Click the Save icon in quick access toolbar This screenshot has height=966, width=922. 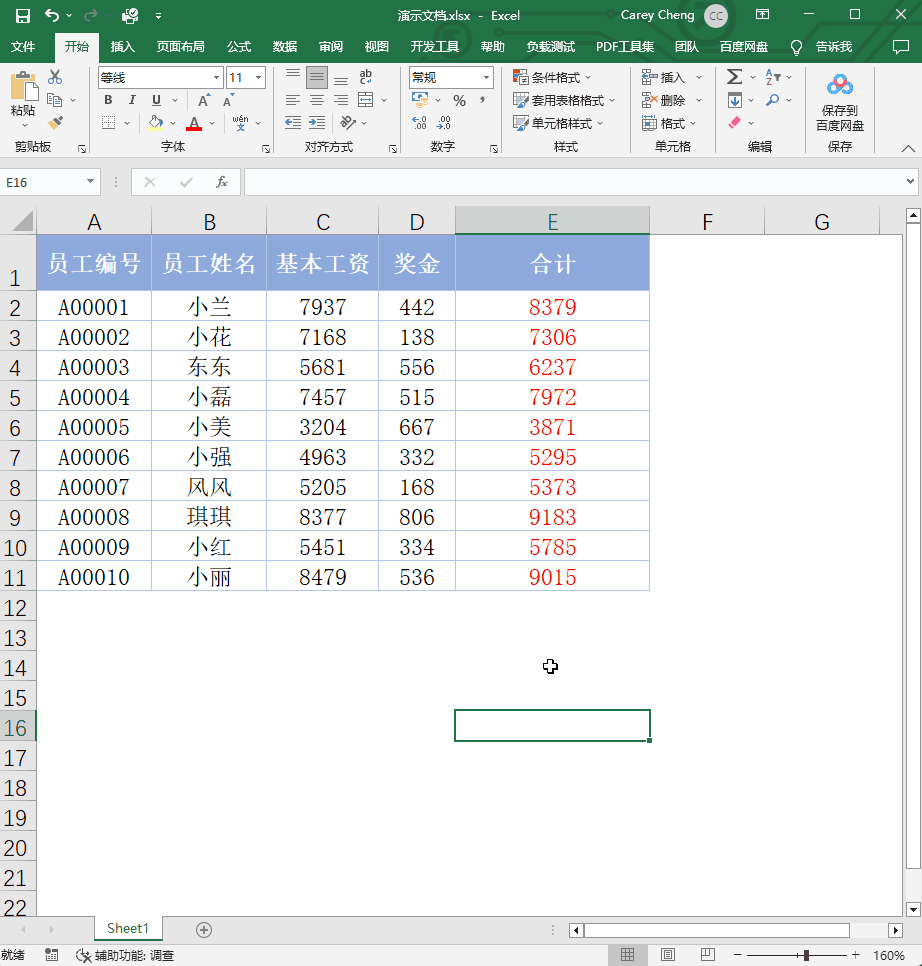[23, 15]
